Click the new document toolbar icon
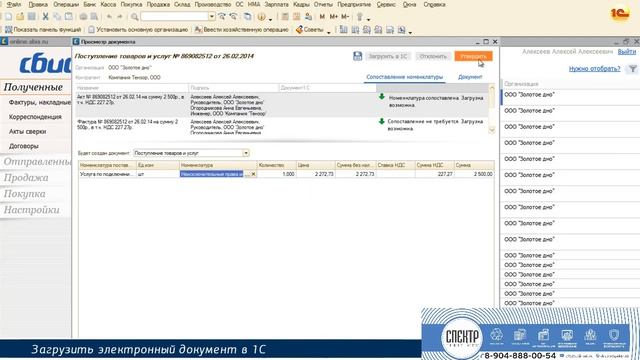The image size is (640, 360). (9, 17)
